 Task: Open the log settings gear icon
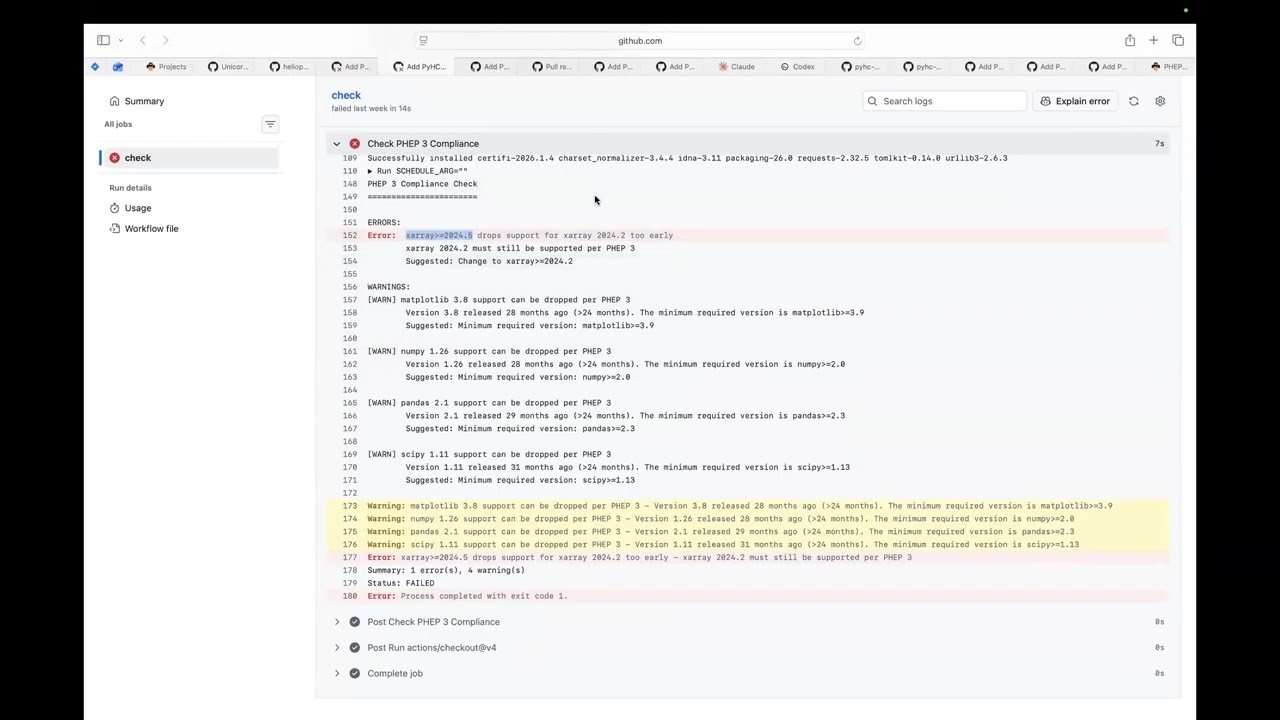(x=1160, y=101)
